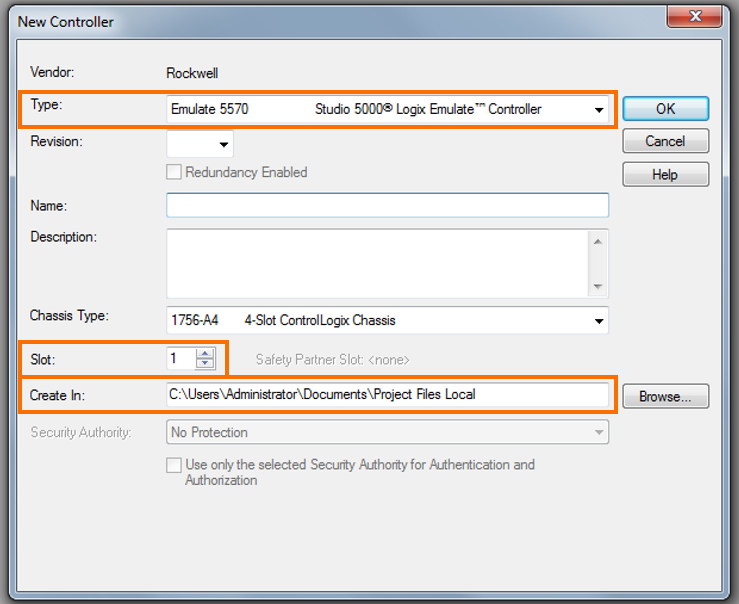Click Description scrollbar up arrow

click(598, 242)
